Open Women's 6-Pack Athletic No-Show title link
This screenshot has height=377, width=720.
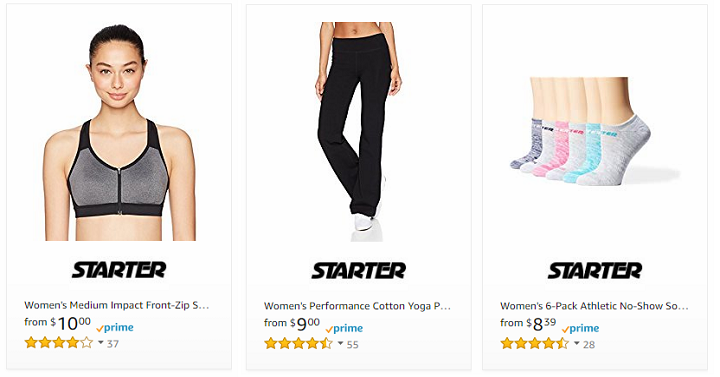[594, 306]
